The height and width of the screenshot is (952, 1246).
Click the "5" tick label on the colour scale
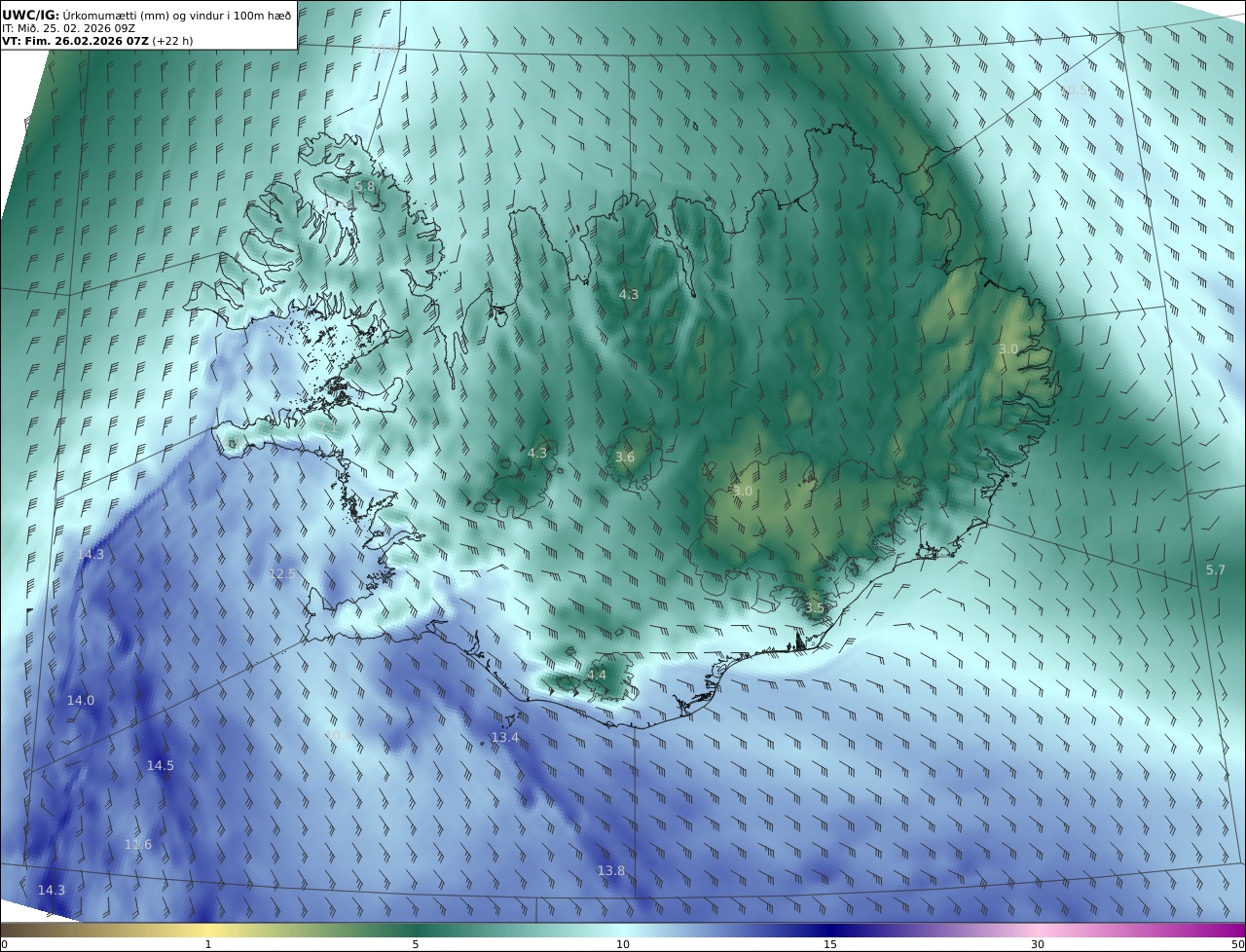(416, 944)
